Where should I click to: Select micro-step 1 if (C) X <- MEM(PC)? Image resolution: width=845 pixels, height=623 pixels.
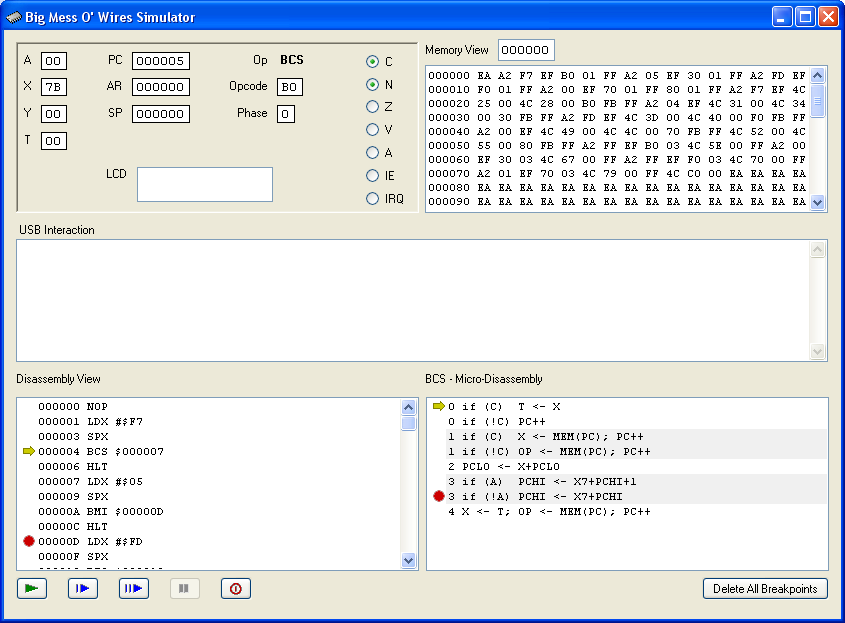[545, 437]
